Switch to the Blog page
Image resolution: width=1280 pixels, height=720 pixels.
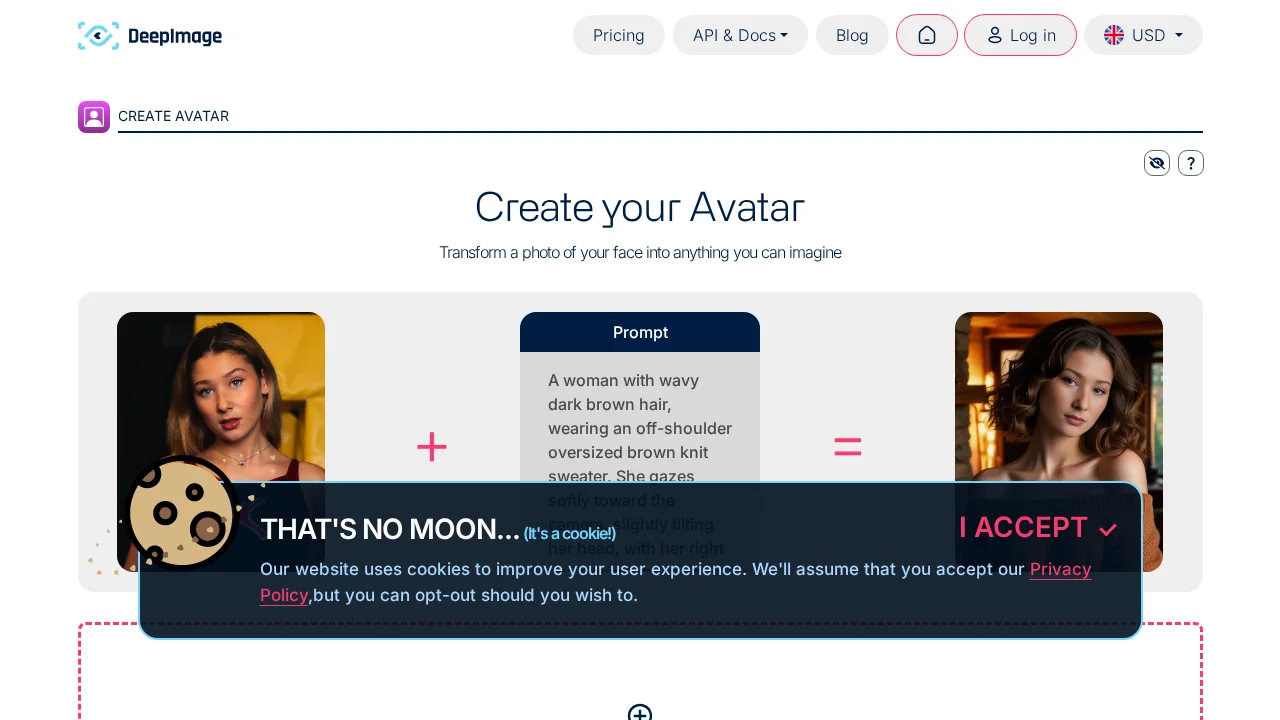(x=852, y=35)
